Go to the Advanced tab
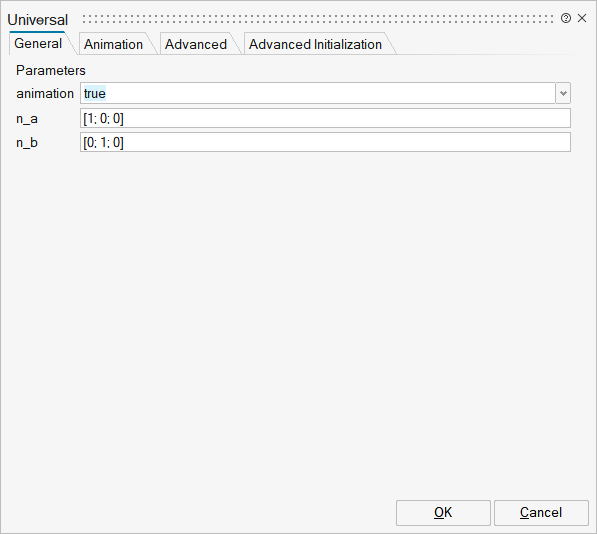 pos(196,44)
